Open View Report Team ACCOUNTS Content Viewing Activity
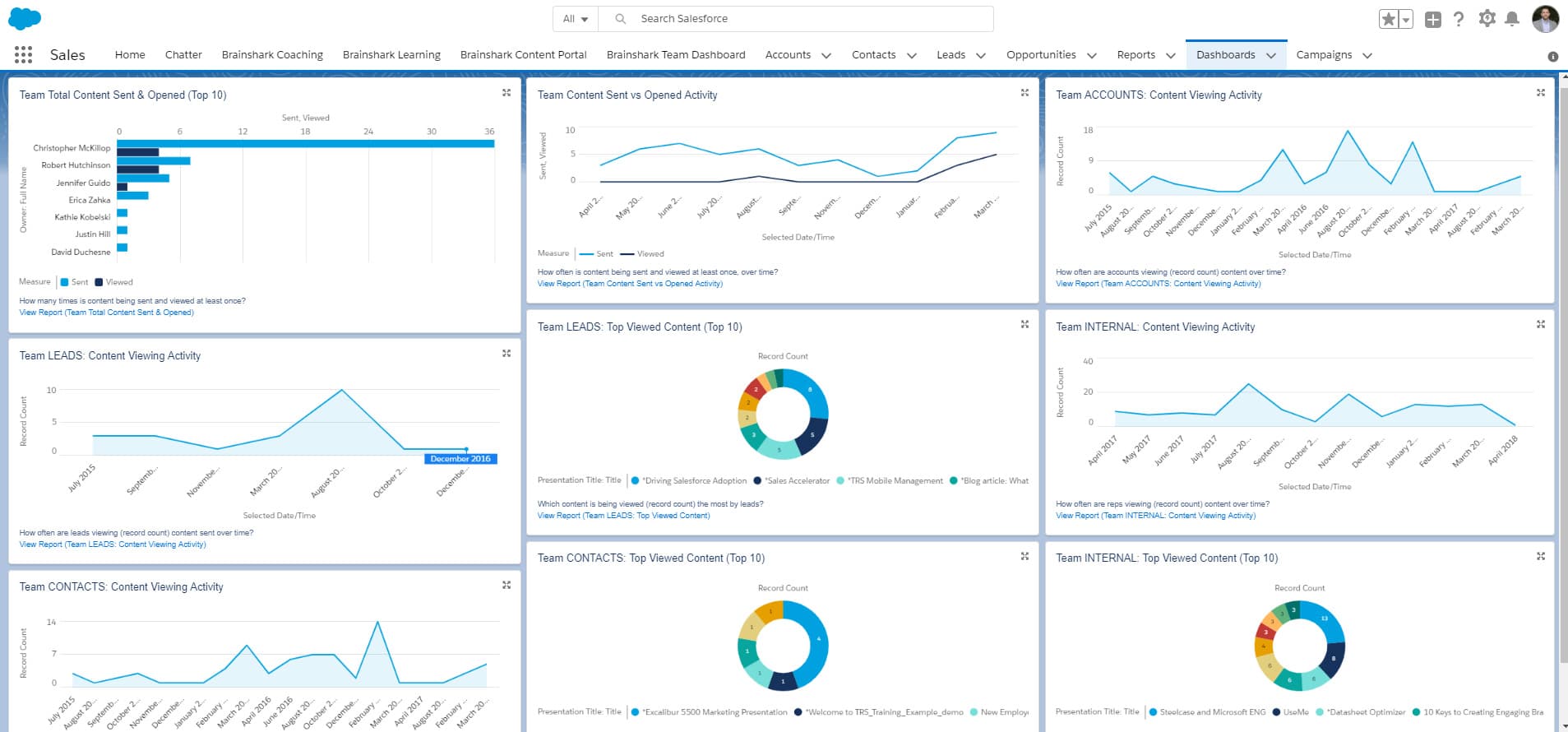1568x732 pixels. point(1158,284)
